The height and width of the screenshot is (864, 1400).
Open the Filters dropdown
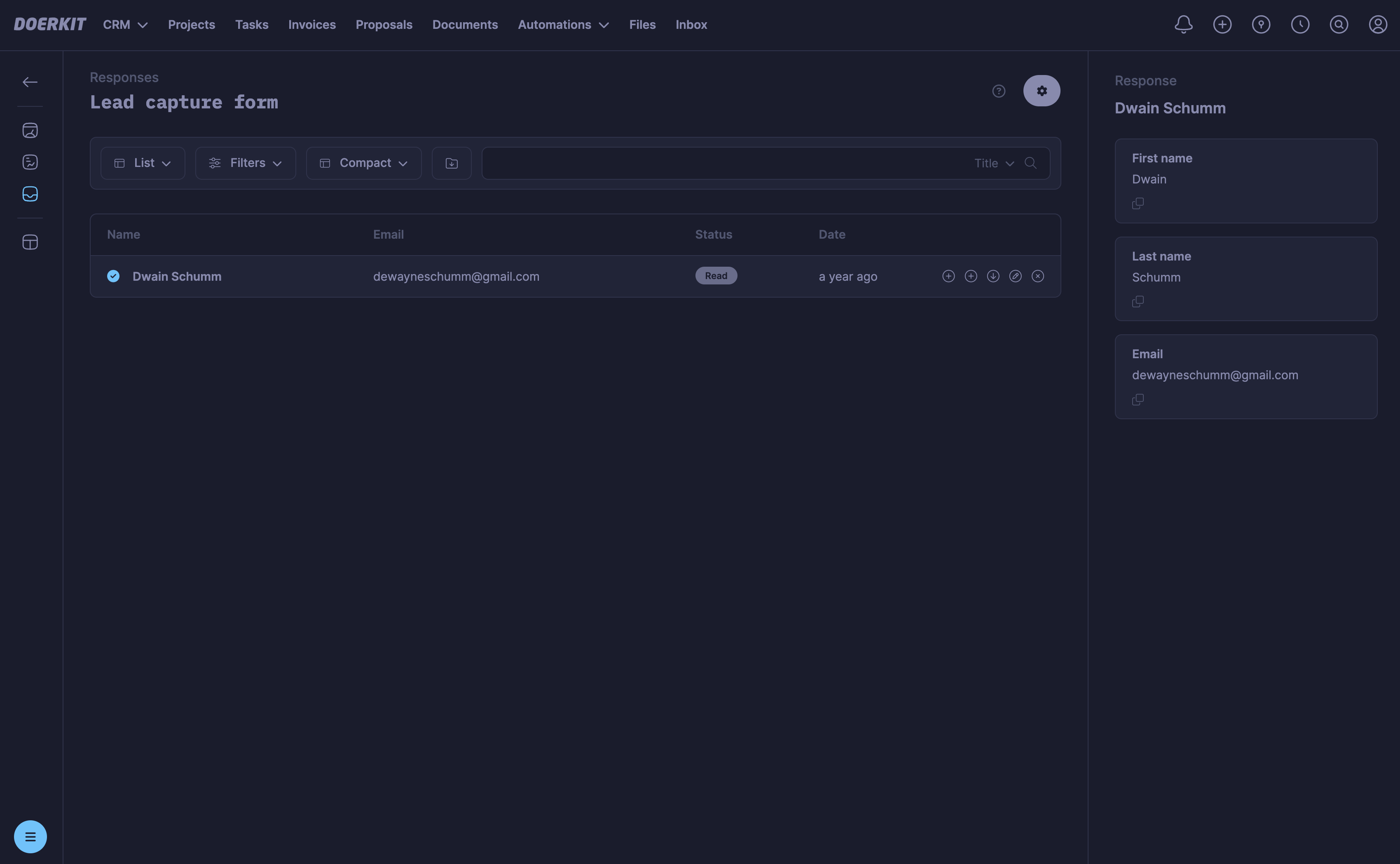coord(246,163)
